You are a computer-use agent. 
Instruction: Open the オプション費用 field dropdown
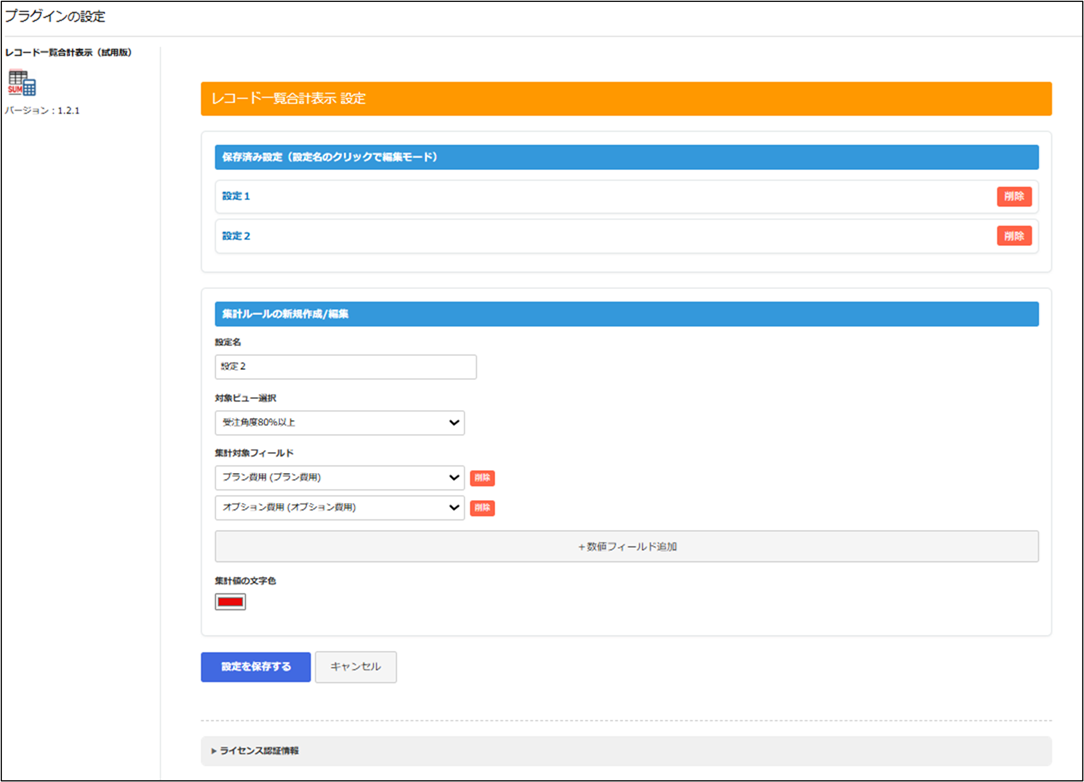[339, 508]
